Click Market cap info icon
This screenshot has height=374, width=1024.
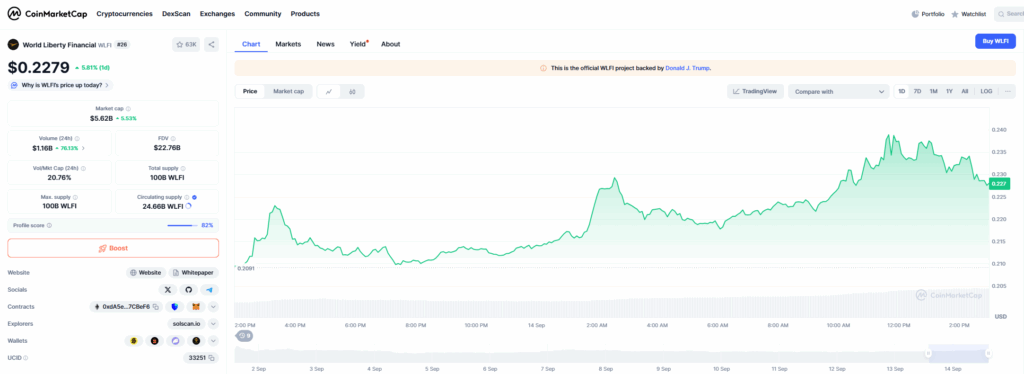pos(128,109)
